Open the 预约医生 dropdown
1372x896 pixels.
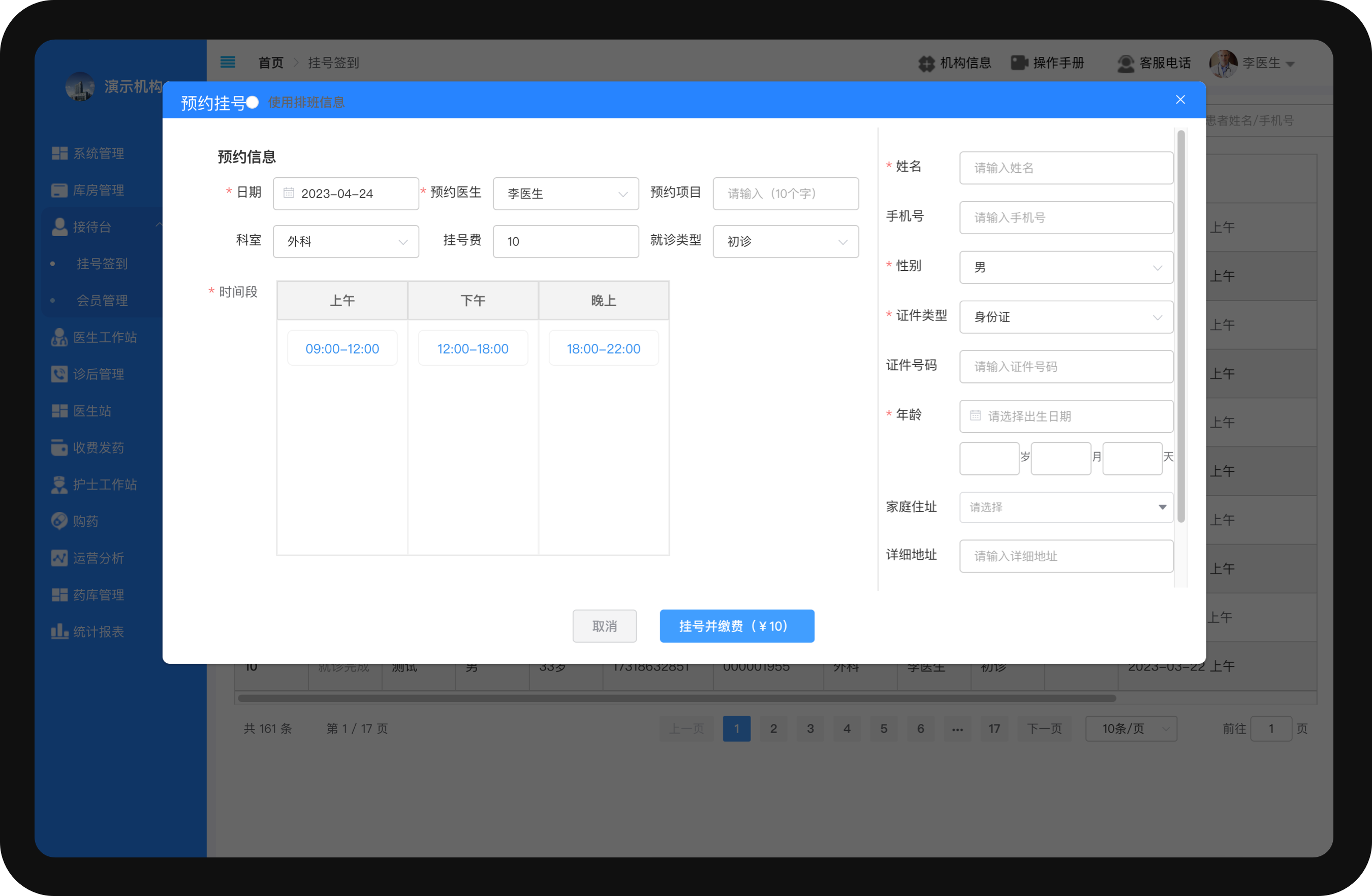click(565, 194)
